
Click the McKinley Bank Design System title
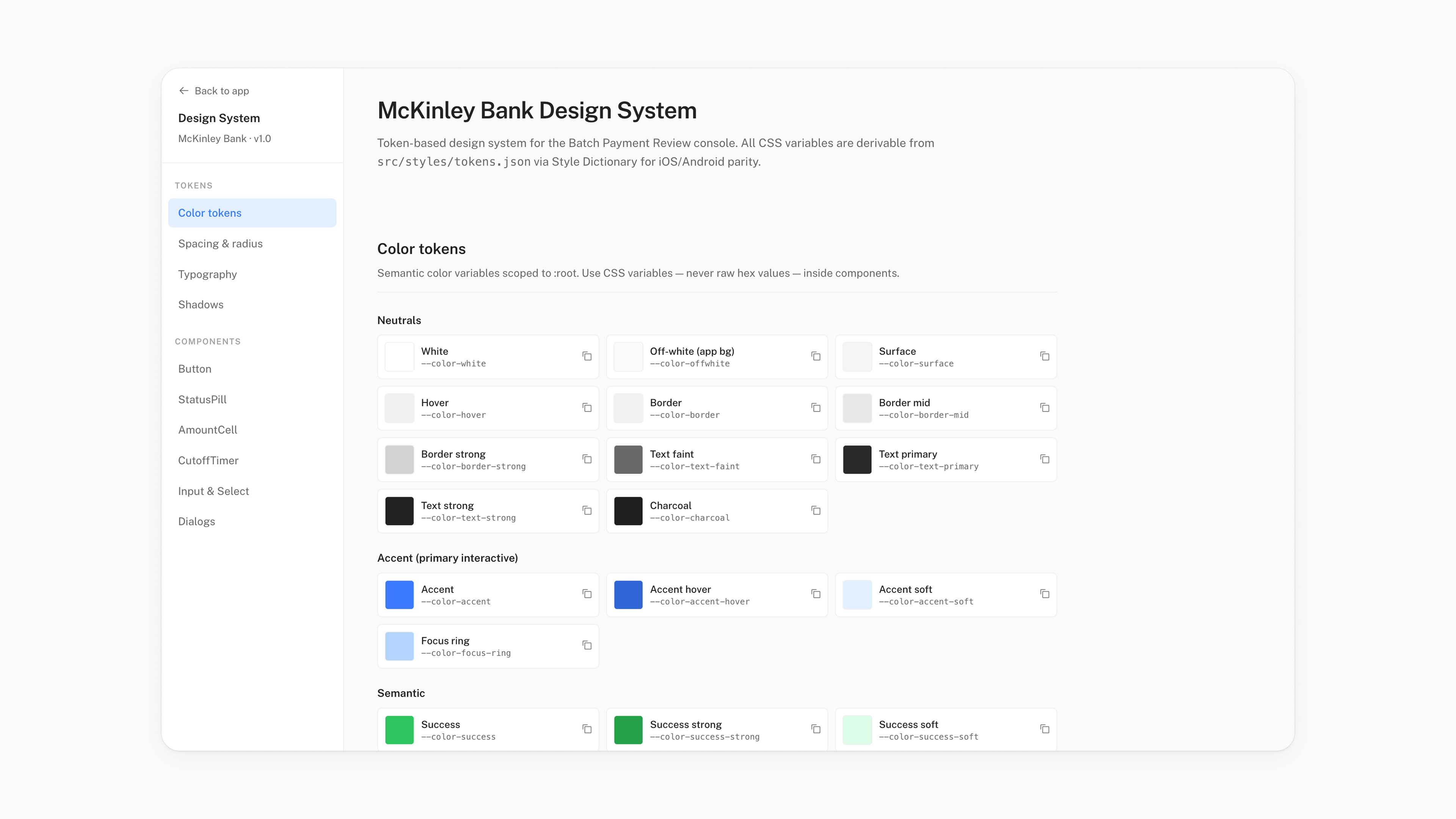(x=537, y=110)
